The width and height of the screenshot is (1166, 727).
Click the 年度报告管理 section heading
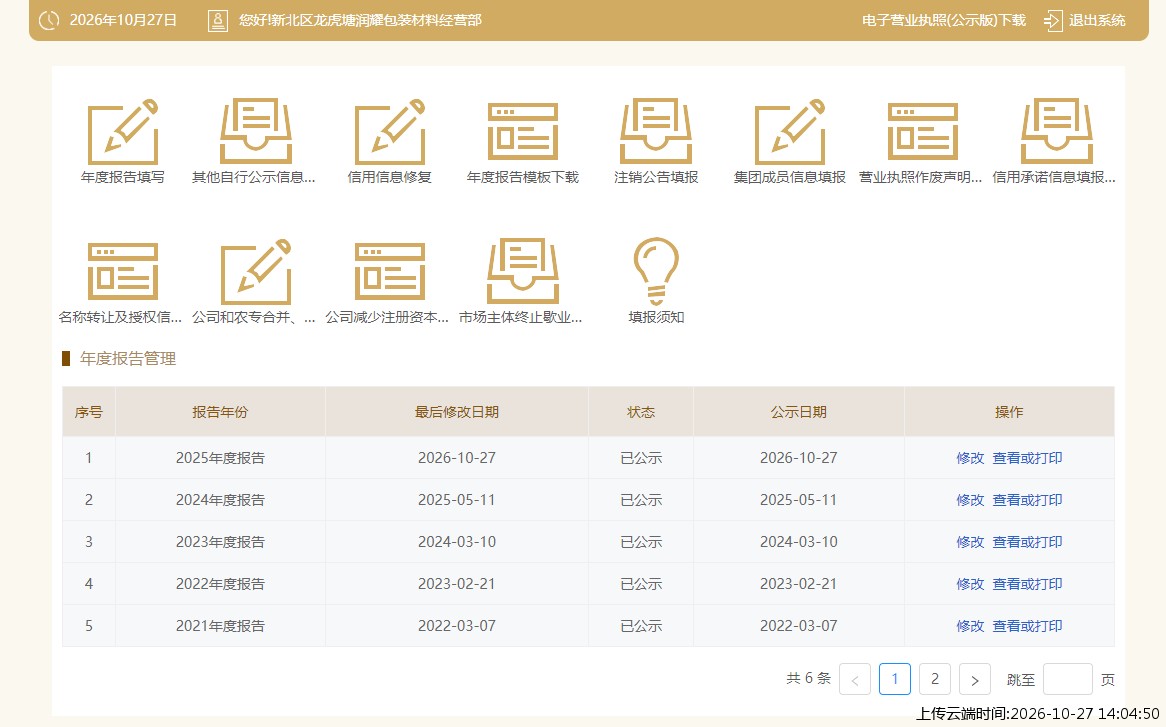click(x=128, y=358)
